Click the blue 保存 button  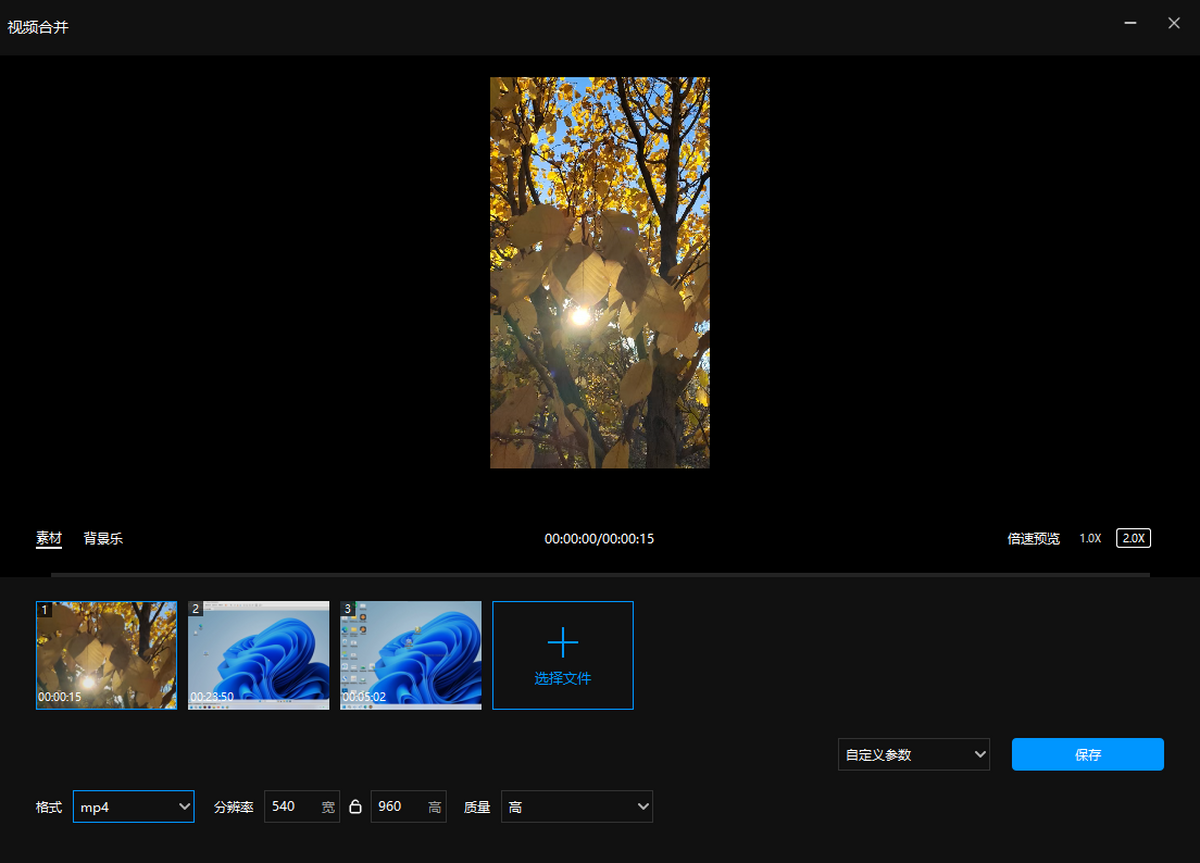[x=1087, y=755]
